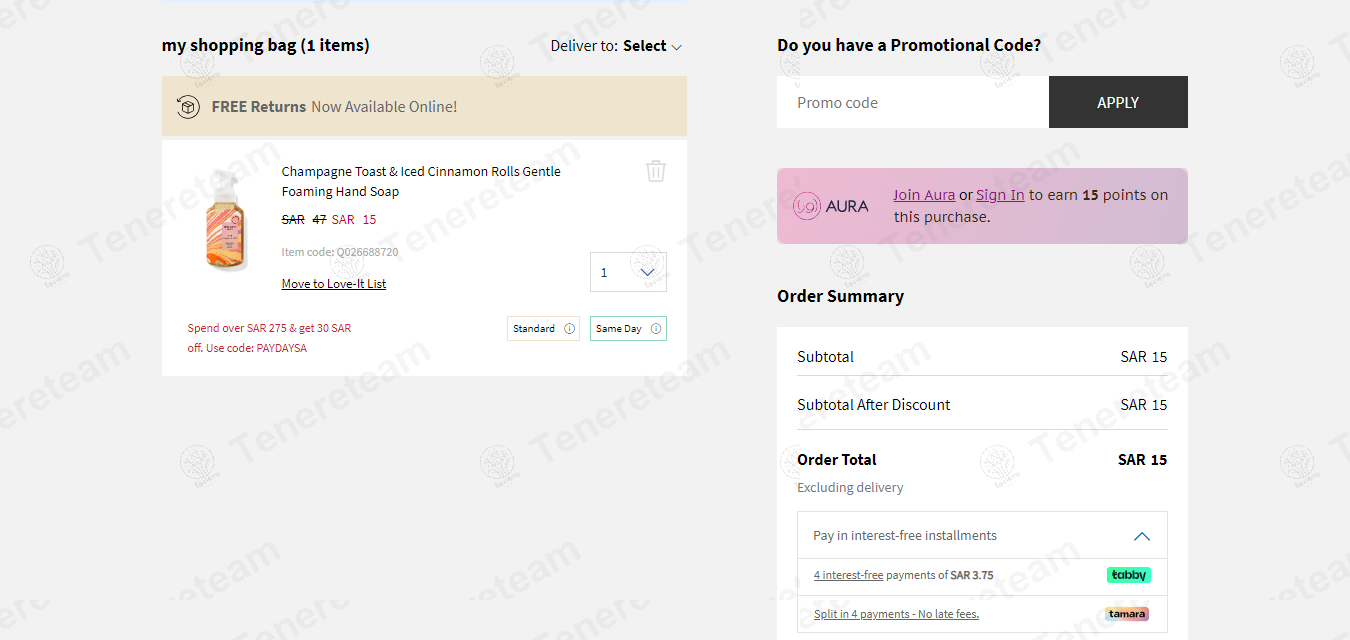Click the tabby payment logo
The height and width of the screenshot is (640, 1350).
(1128, 575)
